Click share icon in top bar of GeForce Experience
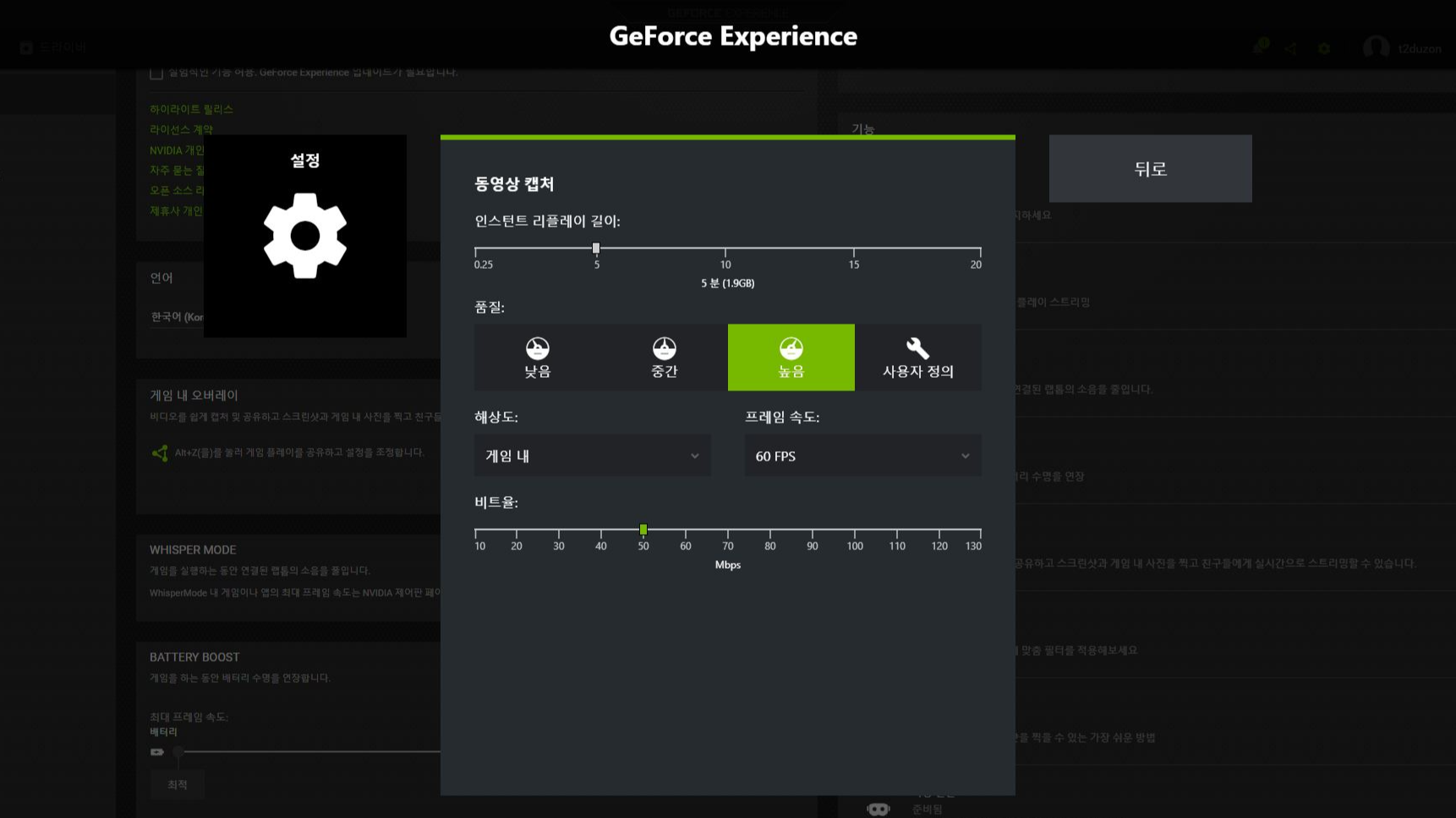The width and height of the screenshot is (1456, 818). 1290,48
